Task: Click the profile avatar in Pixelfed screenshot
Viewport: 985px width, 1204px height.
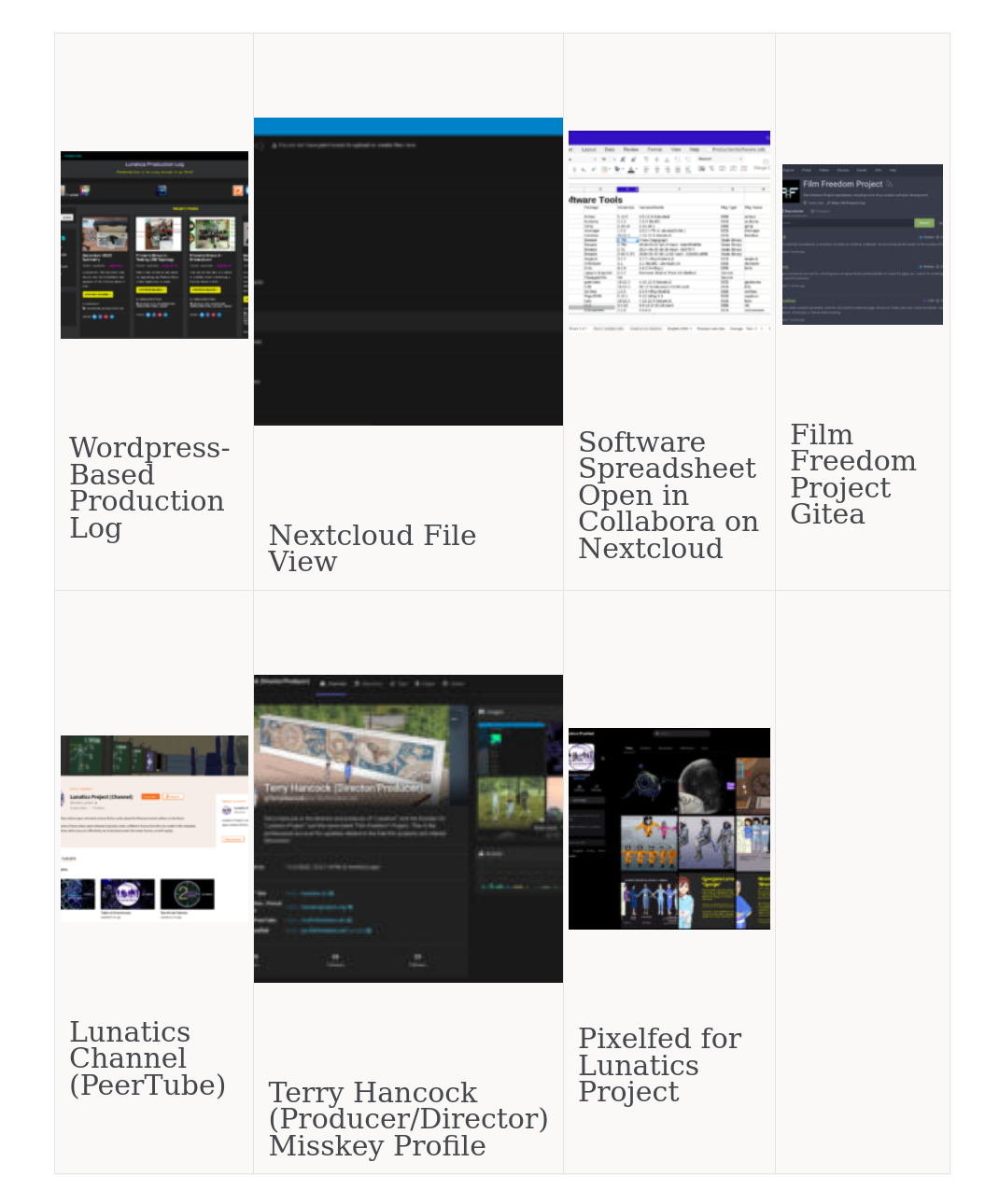Action: (x=582, y=757)
